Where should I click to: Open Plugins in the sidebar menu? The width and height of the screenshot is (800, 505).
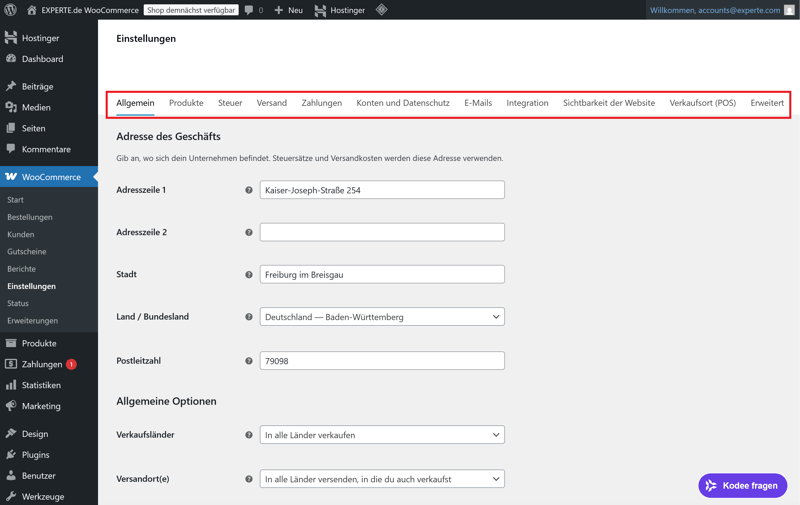coord(35,455)
